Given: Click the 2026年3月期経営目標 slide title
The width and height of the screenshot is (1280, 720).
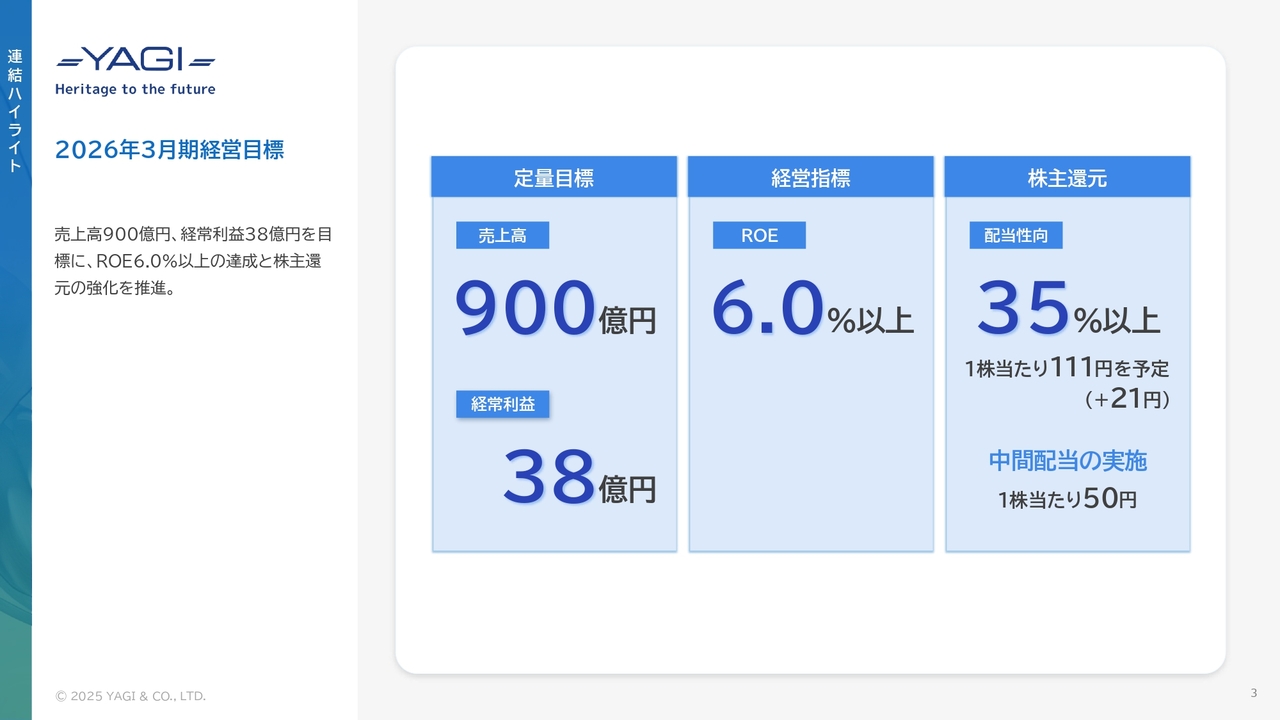Looking at the screenshot, I should (x=169, y=150).
